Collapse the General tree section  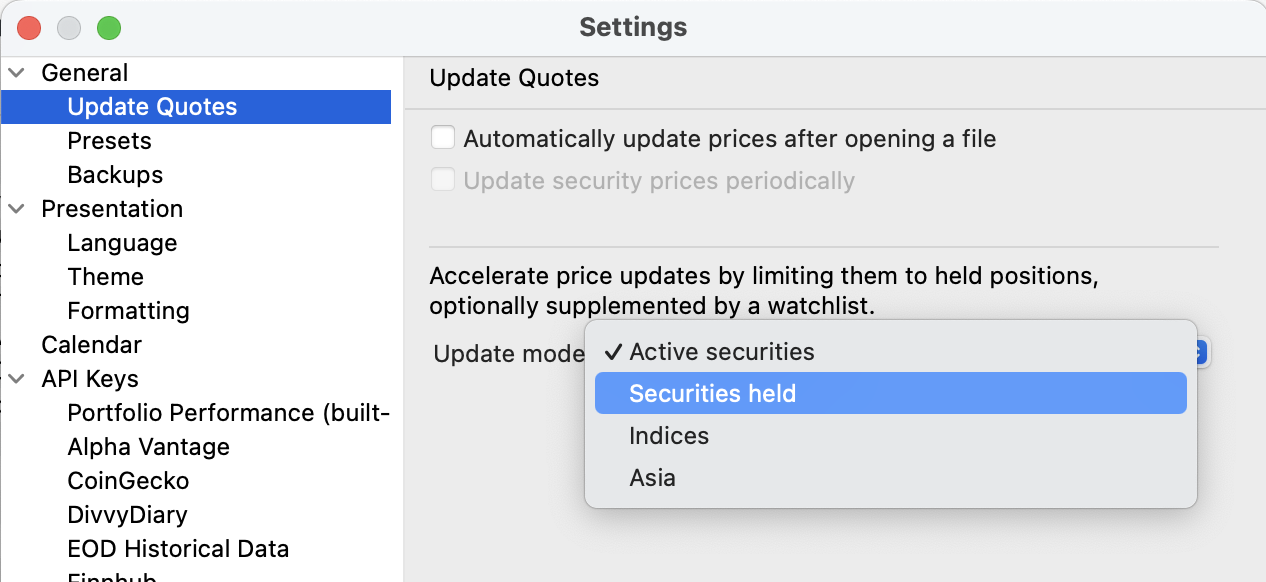[x=17, y=73]
